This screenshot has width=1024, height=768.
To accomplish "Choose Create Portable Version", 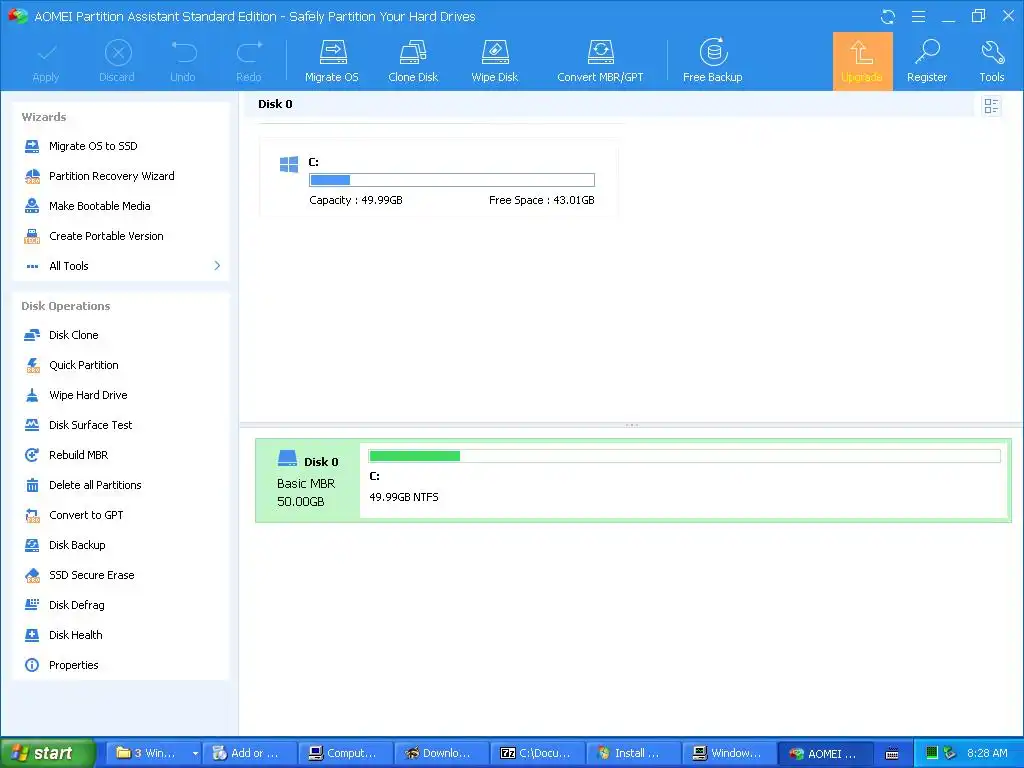I will click(106, 236).
